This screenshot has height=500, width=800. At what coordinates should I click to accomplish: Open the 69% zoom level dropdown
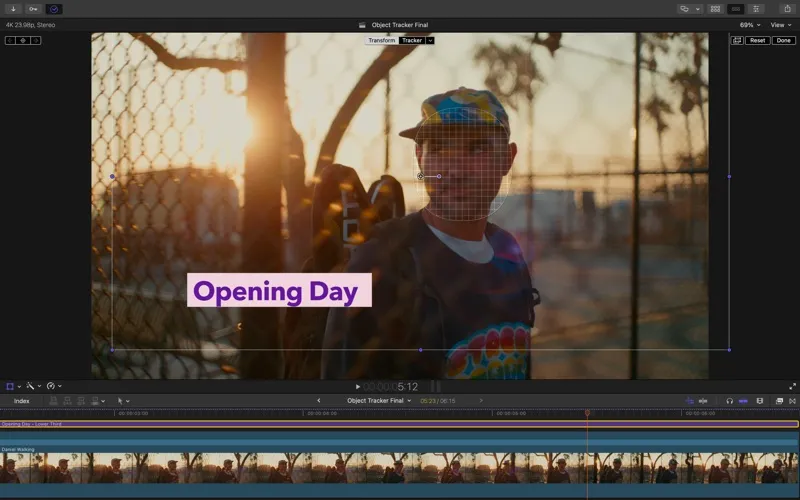(x=750, y=24)
